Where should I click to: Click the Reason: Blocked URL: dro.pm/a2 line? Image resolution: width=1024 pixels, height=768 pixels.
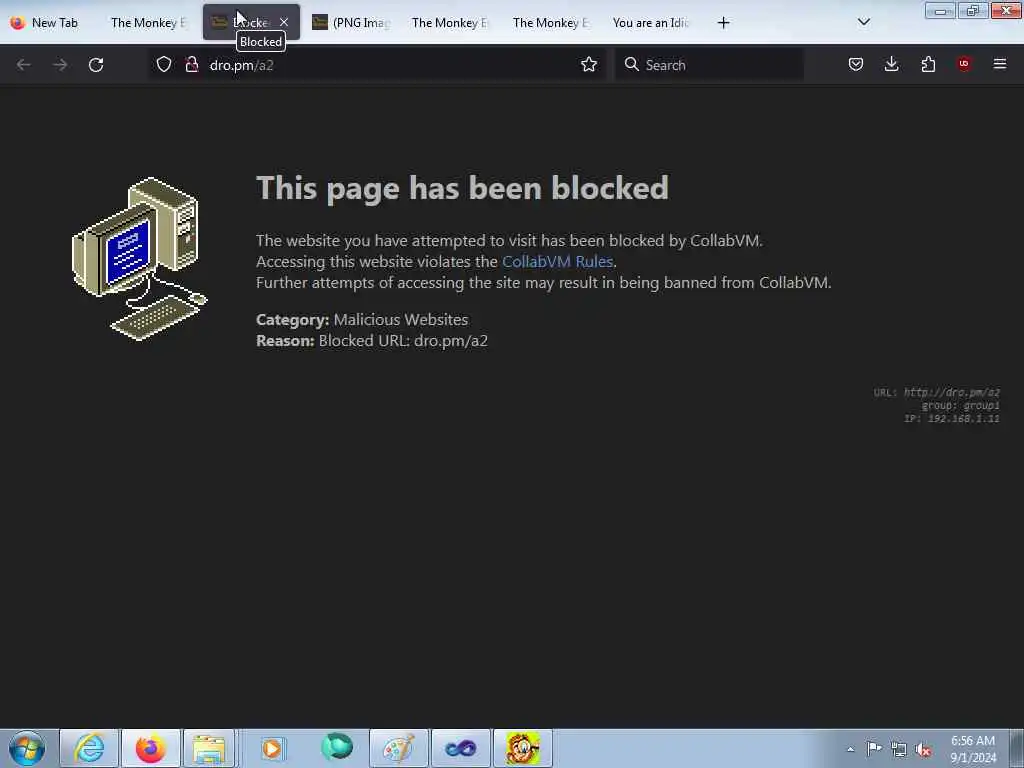[372, 340]
